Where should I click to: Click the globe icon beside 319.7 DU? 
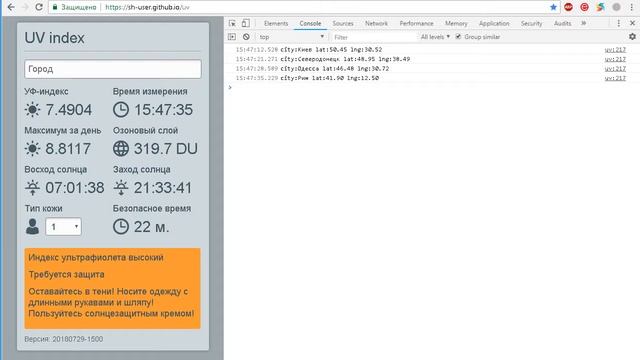[121, 149]
